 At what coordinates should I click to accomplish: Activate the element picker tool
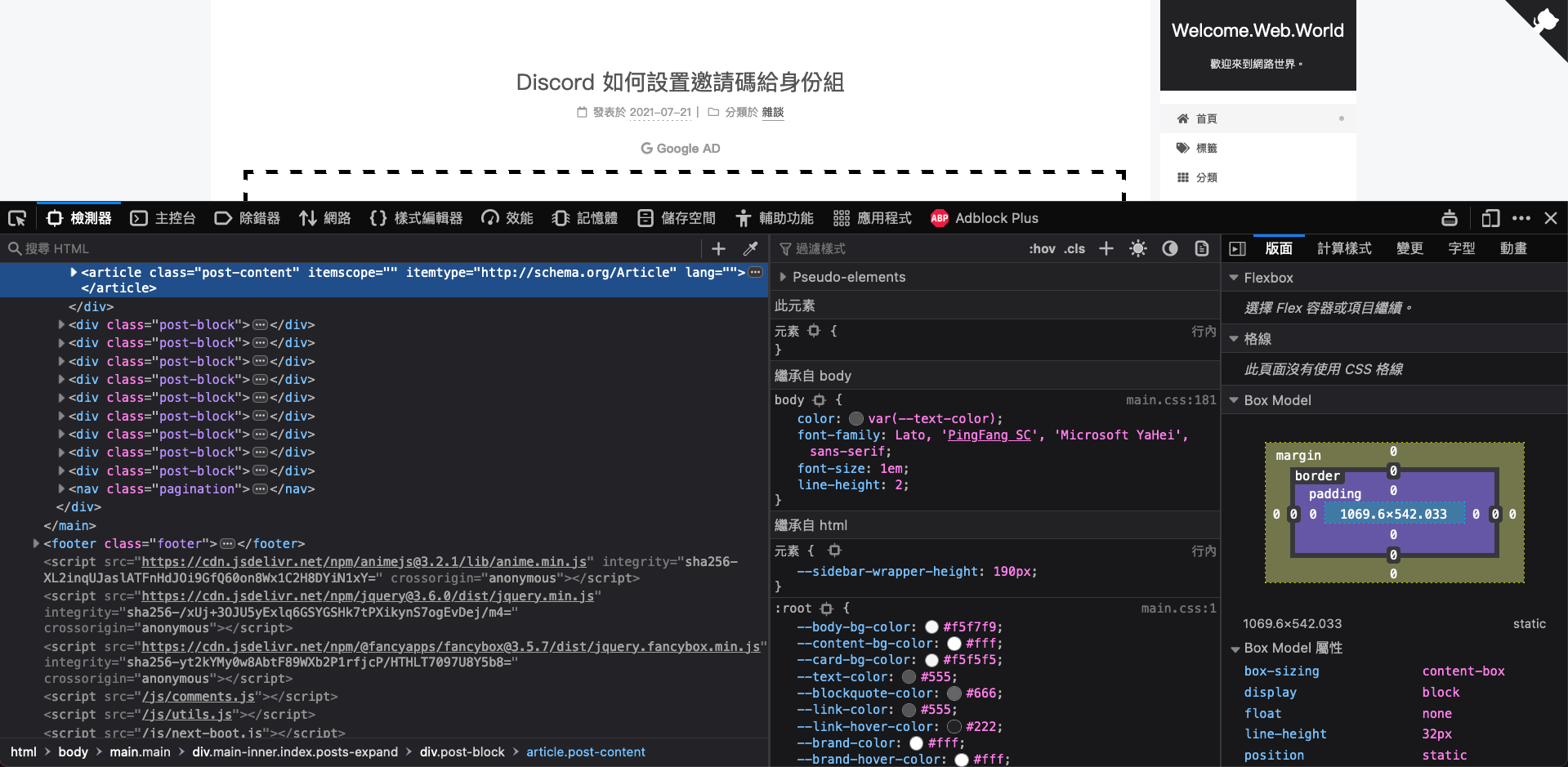[x=17, y=218]
